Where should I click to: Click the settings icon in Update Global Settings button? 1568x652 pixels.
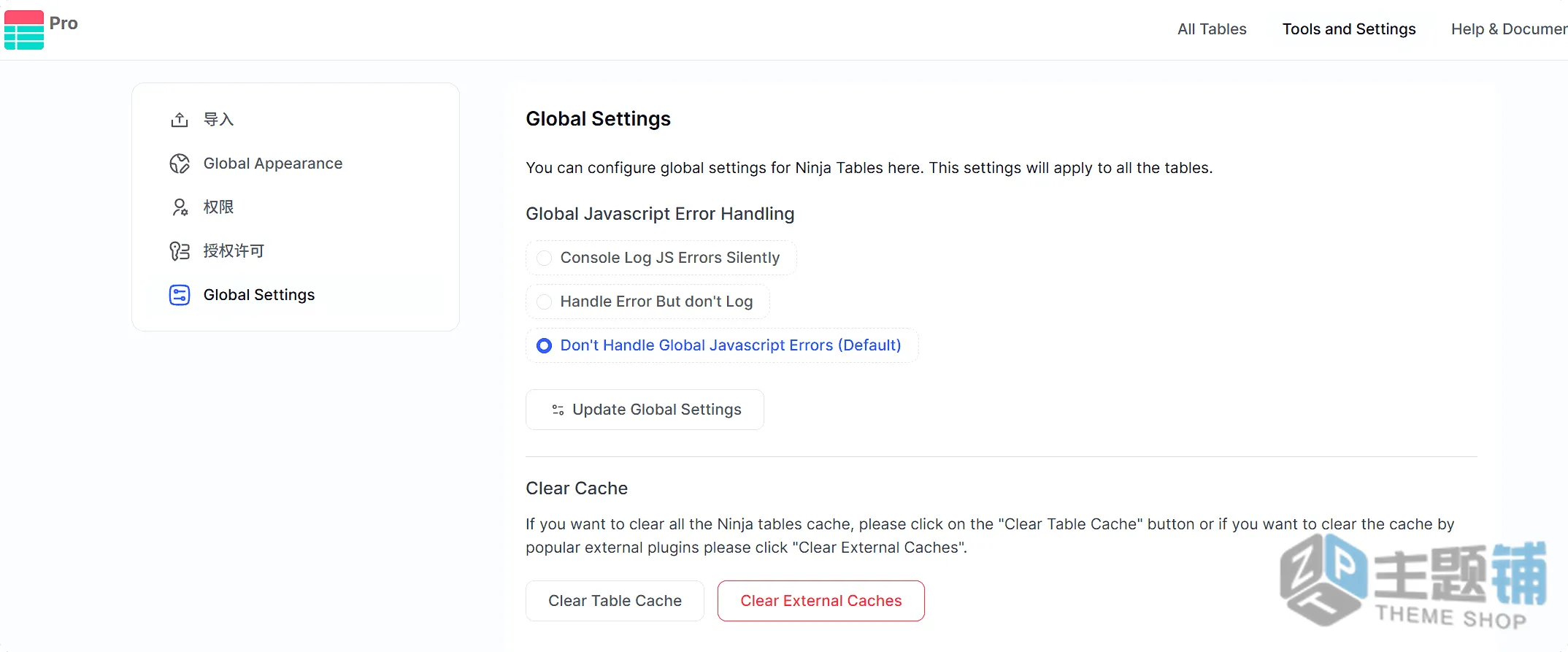pos(558,410)
